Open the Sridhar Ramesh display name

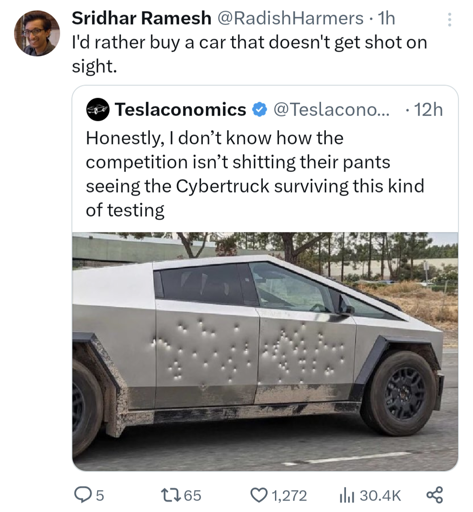pyautogui.click(x=141, y=18)
